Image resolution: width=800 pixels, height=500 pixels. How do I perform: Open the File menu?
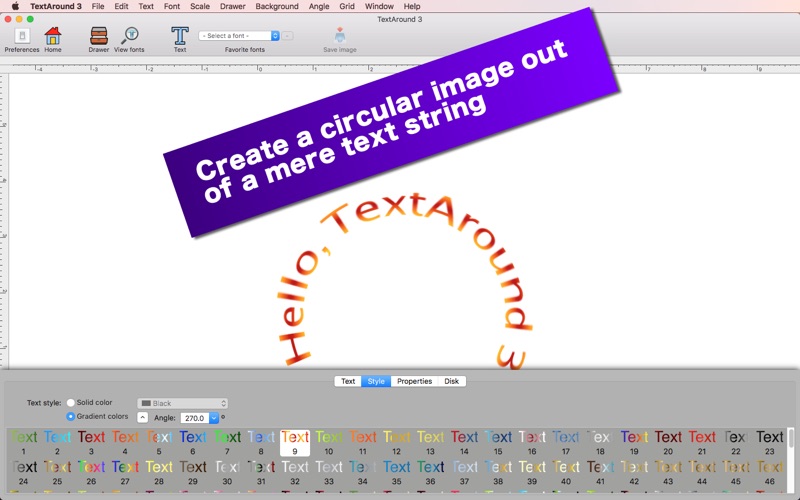point(98,6)
